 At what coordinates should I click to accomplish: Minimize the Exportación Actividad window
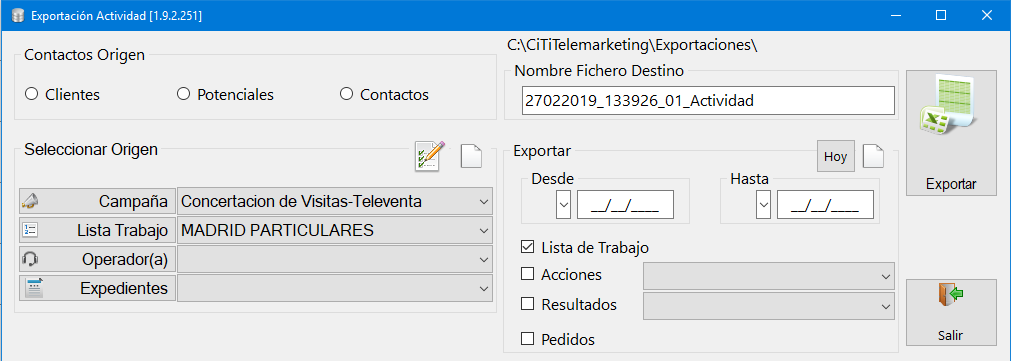[895, 15]
